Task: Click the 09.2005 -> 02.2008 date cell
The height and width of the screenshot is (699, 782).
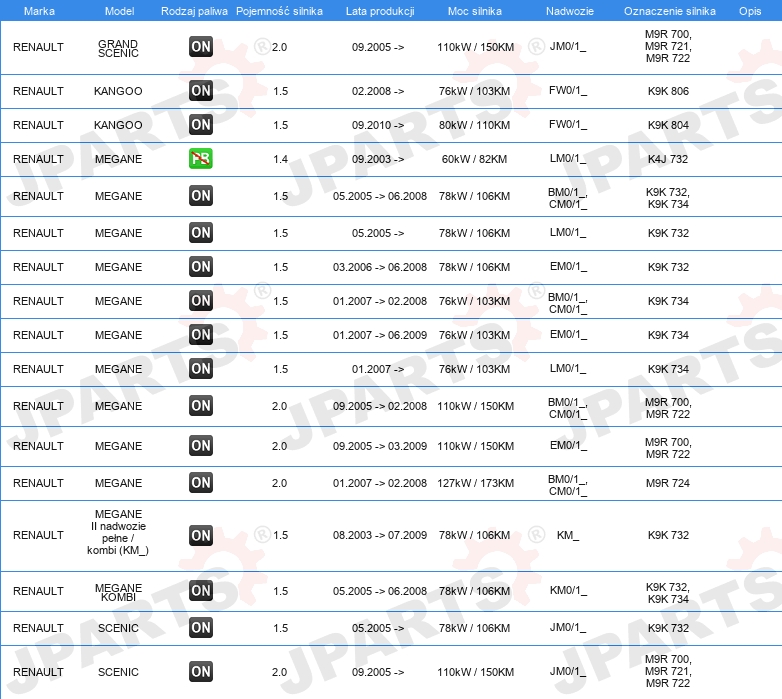Action: pyautogui.click(x=380, y=406)
